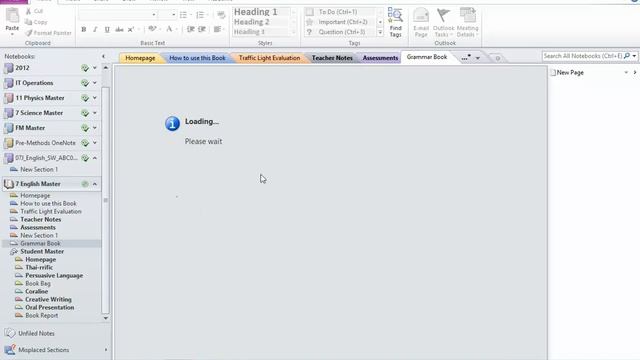The width and height of the screenshot is (640, 360).
Task: Click the bullets list icon
Action: [183, 15]
